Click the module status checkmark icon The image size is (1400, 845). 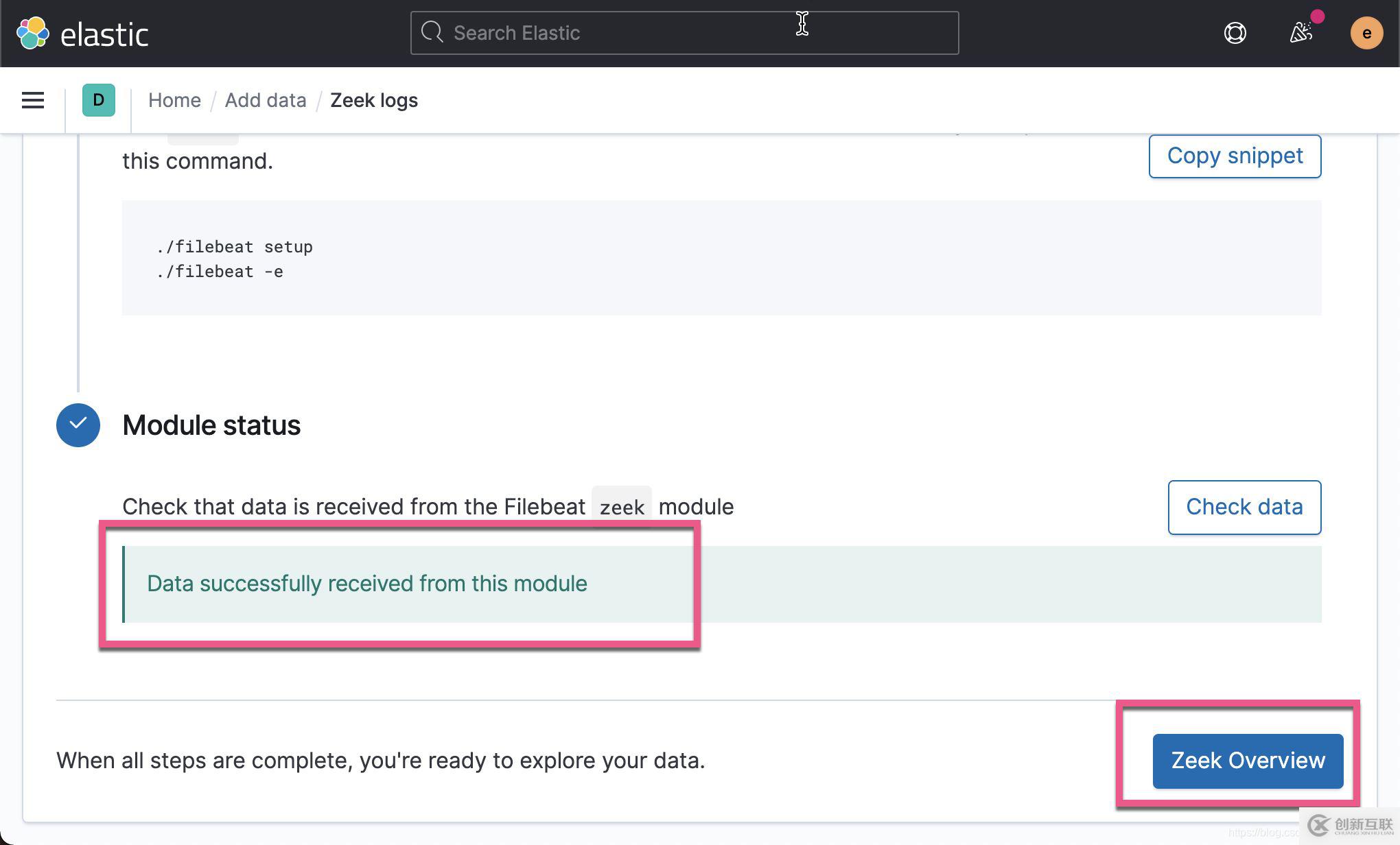pos(78,425)
